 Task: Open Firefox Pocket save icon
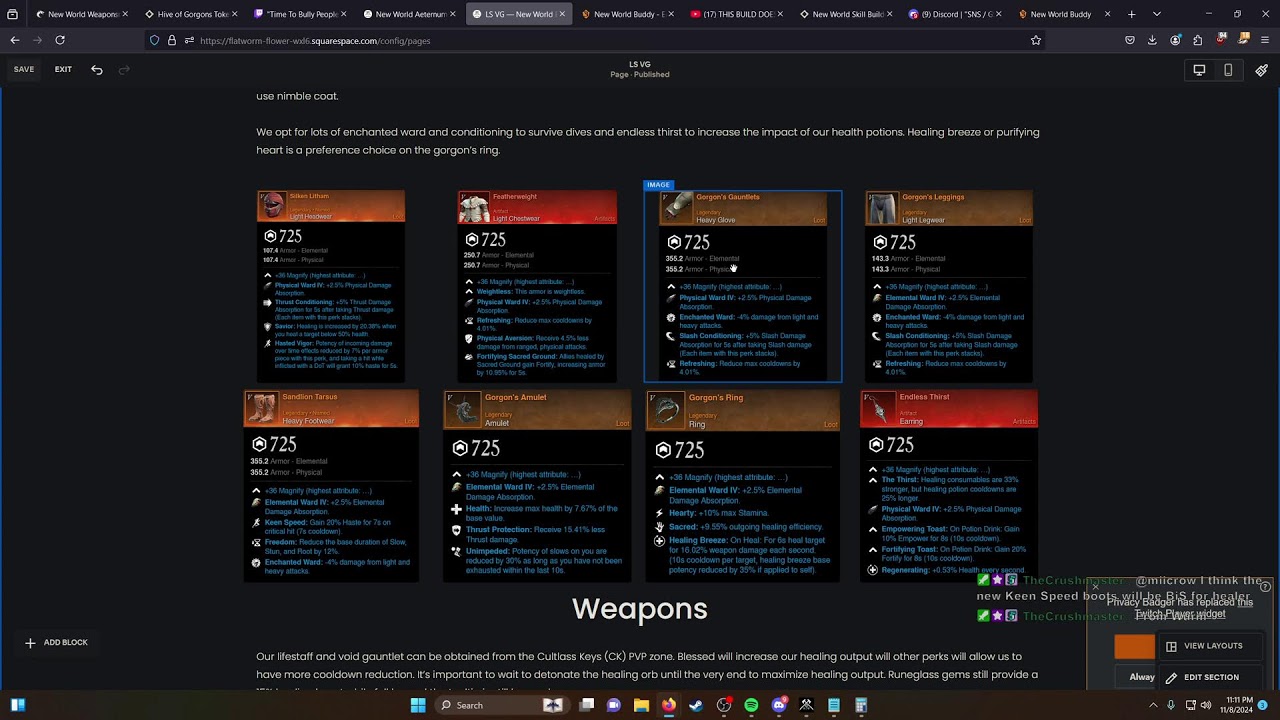1130,40
